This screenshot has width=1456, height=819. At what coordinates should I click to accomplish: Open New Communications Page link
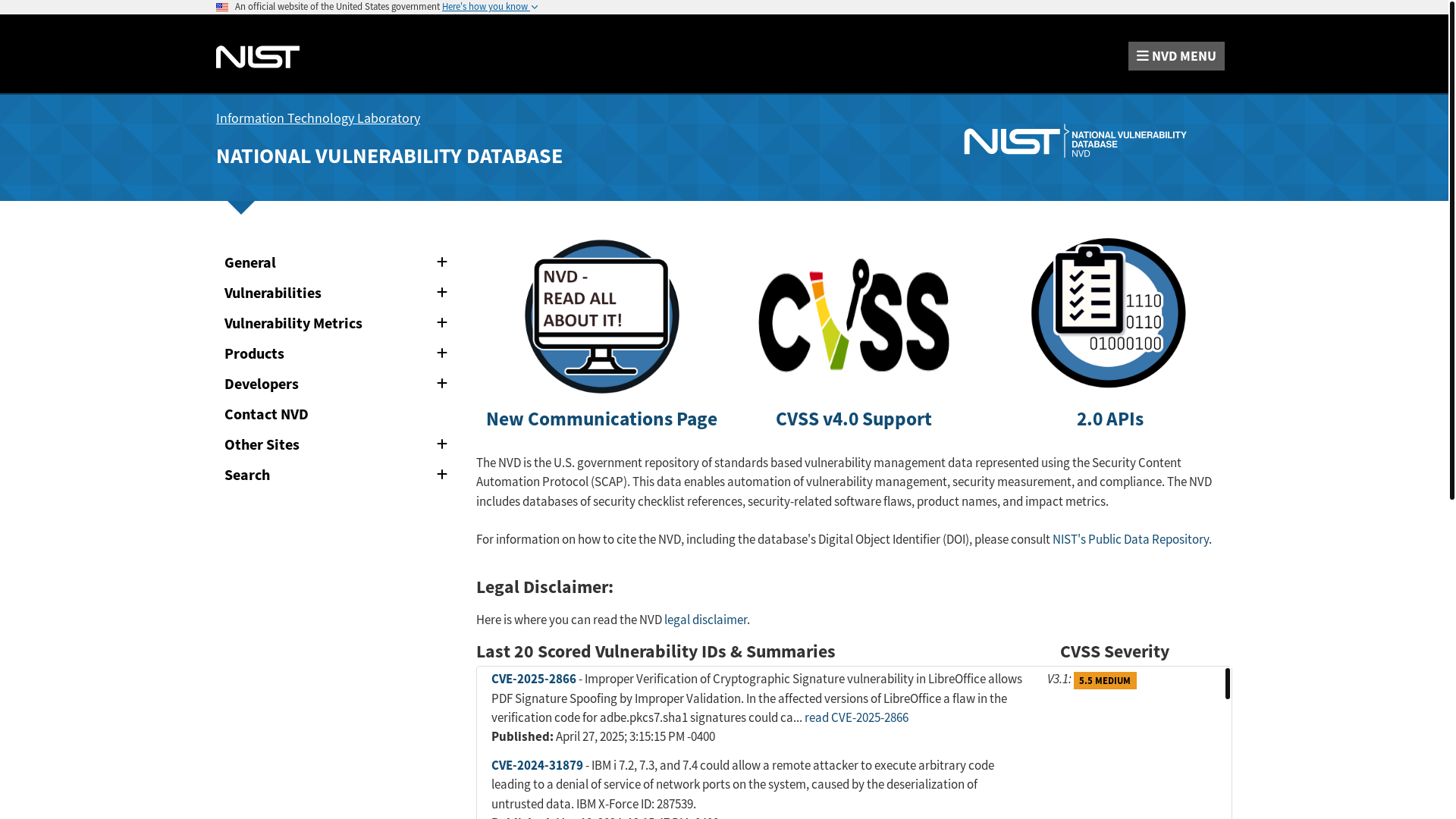[x=601, y=419]
